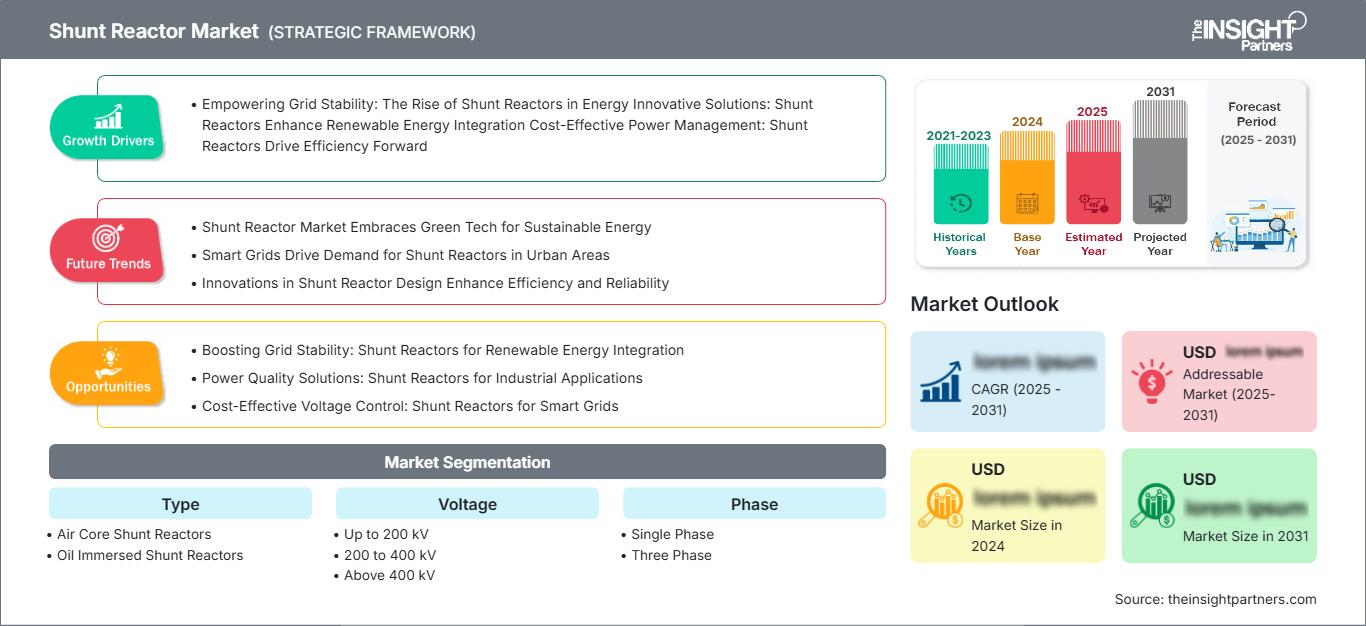
Task: Click the Phase segment header
Action: point(754,504)
